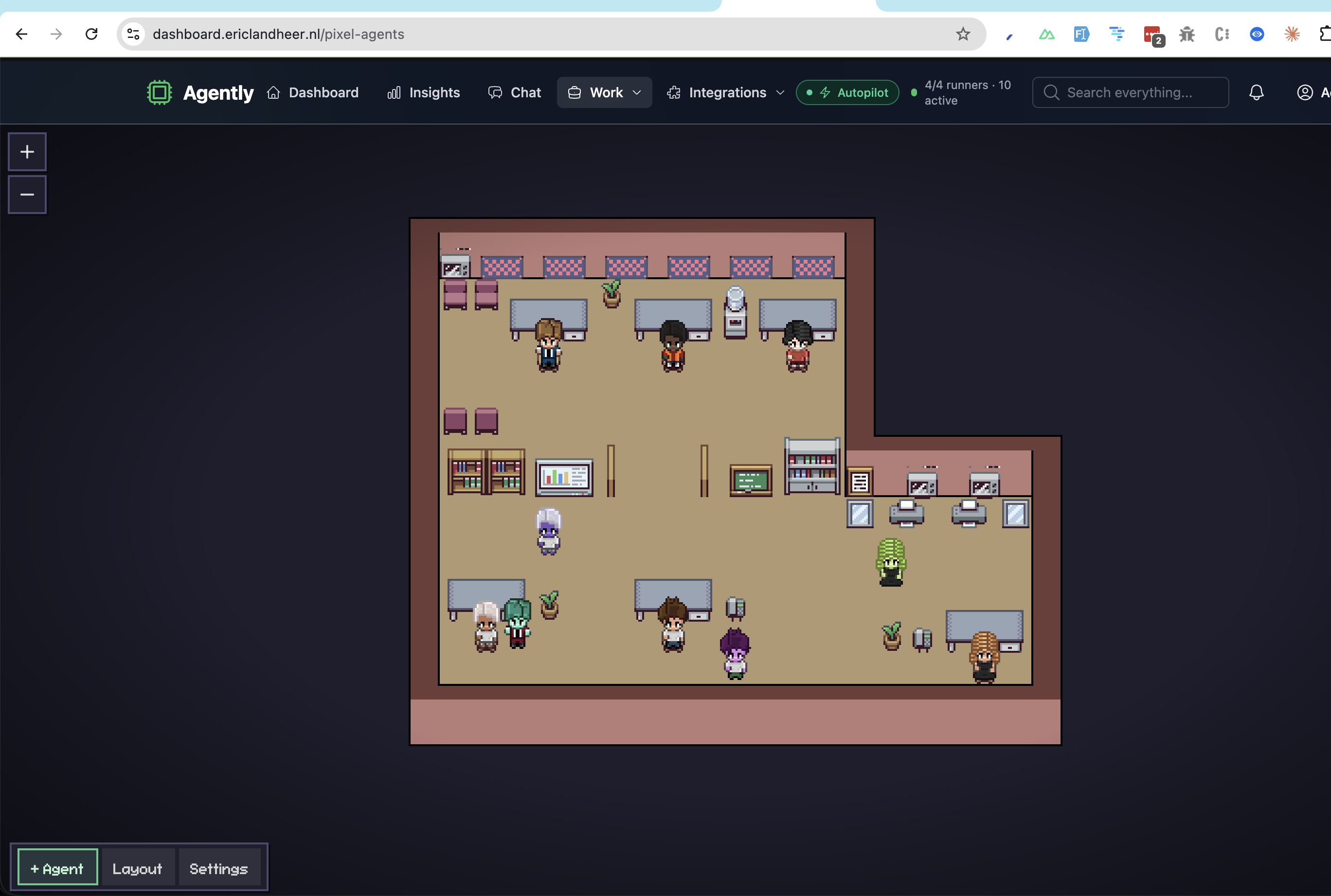Reload the page in the browser

91,34
